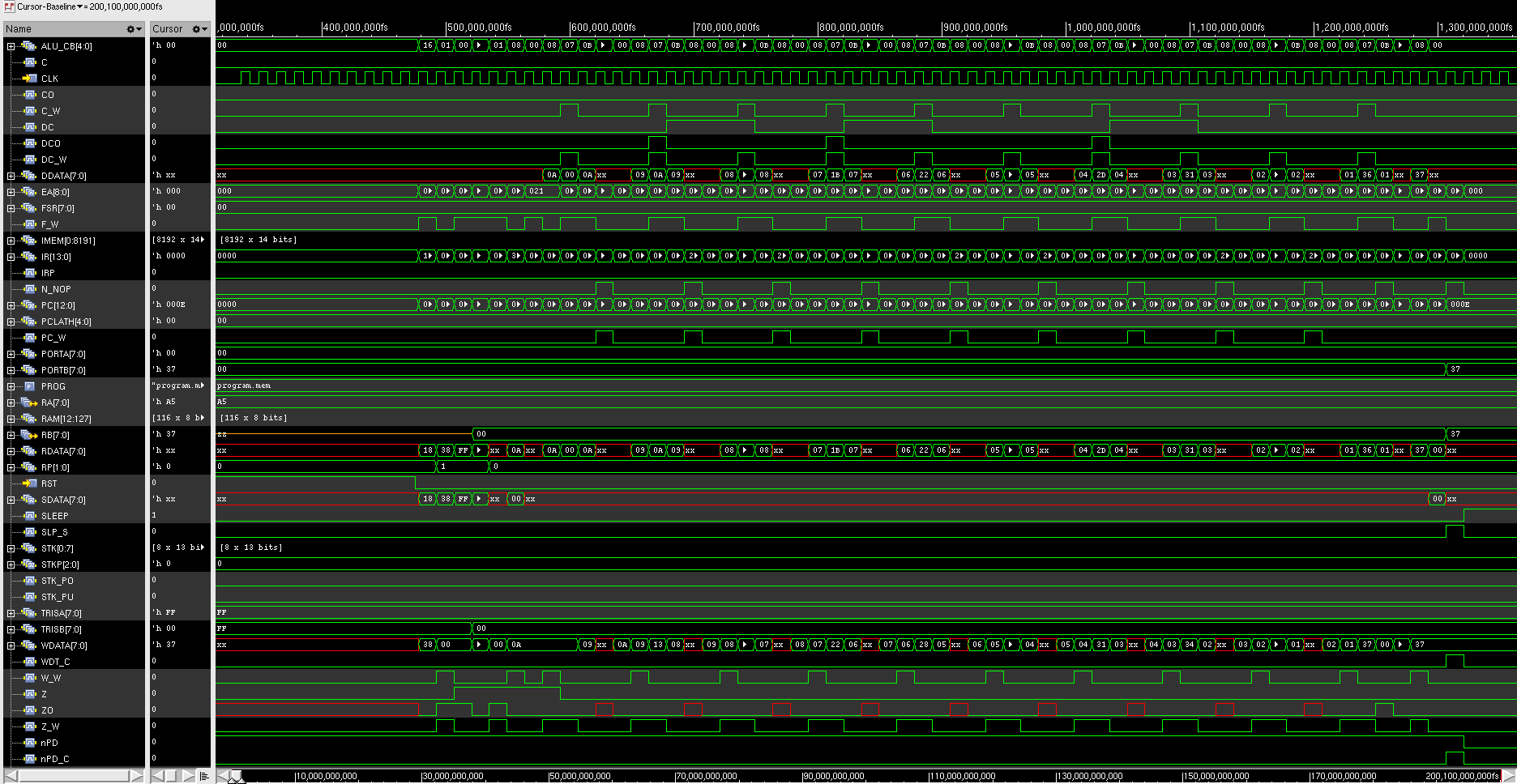Open the Cursor-Baseline dropdown arrow
1517x784 pixels.
(79, 6)
